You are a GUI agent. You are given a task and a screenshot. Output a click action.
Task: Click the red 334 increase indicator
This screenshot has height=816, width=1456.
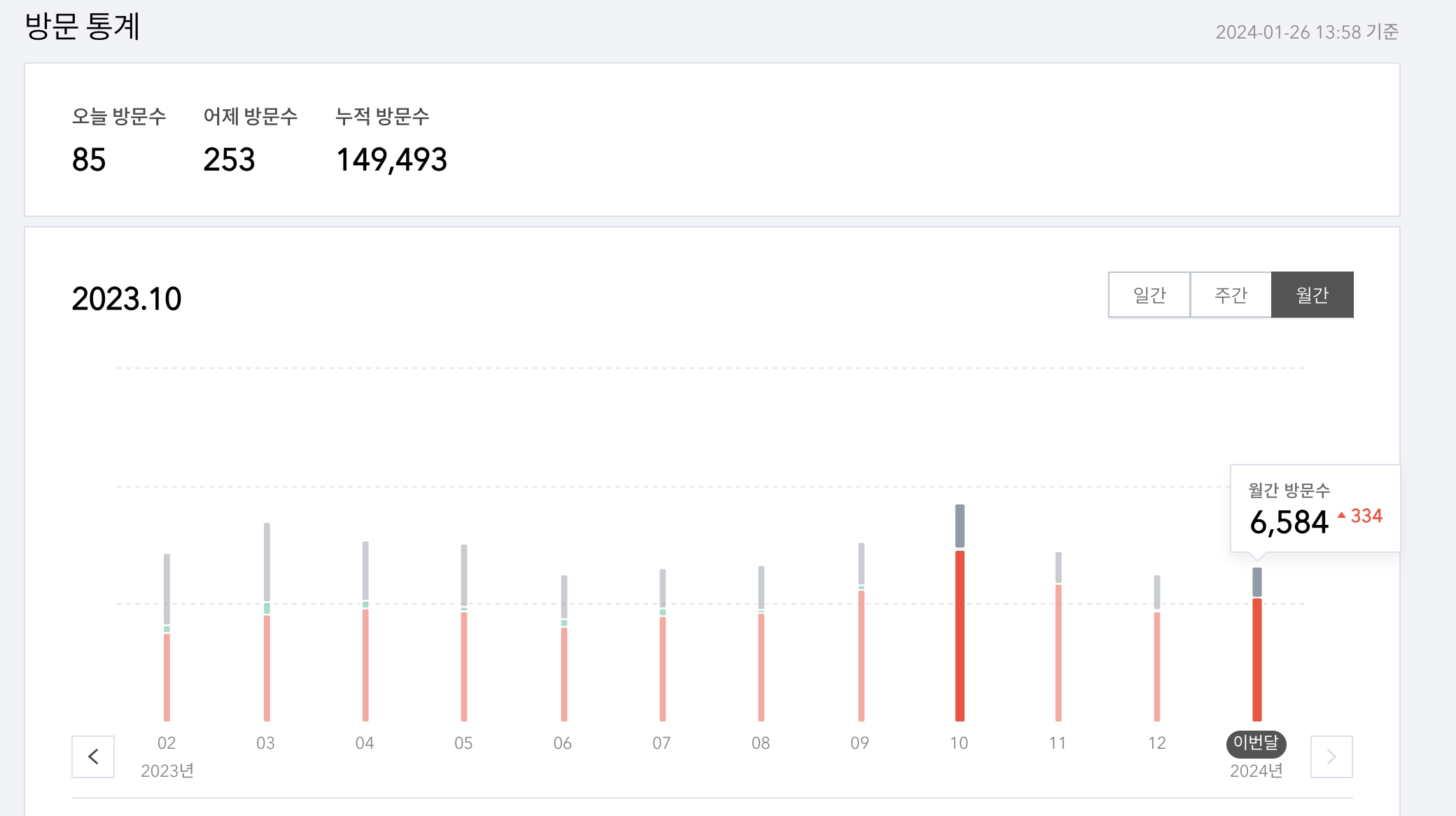(x=1360, y=516)
